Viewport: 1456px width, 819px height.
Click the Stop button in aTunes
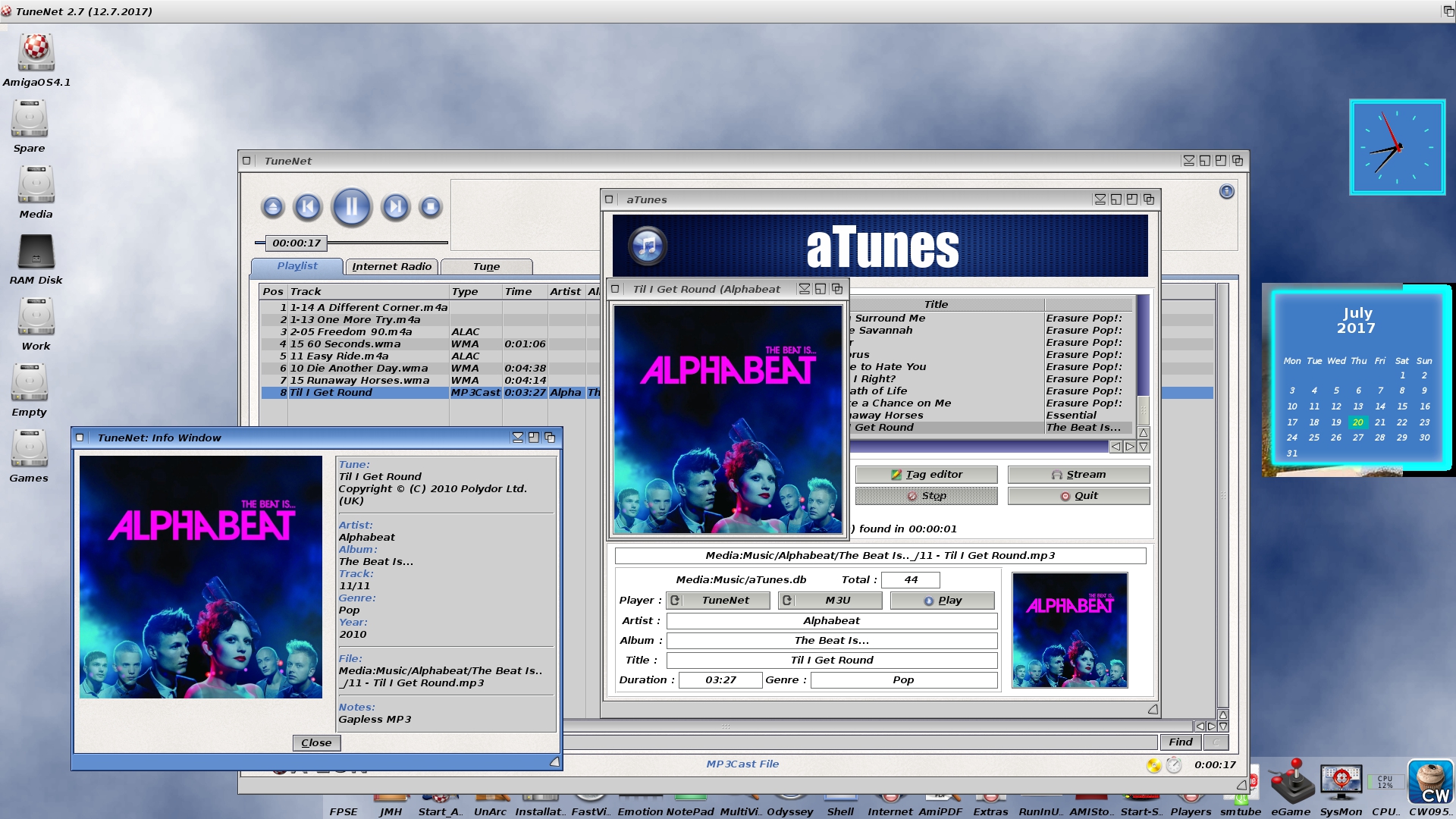[926, 496]
